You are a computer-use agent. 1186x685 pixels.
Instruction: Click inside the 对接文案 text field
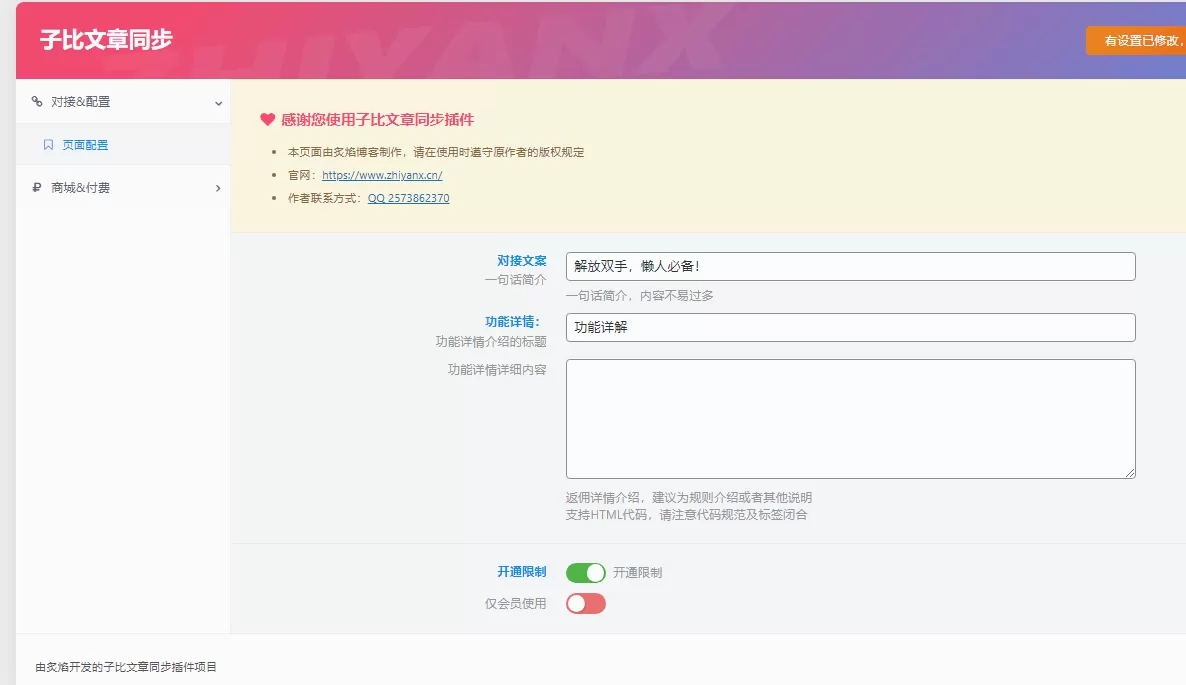(x=849, y=266)
